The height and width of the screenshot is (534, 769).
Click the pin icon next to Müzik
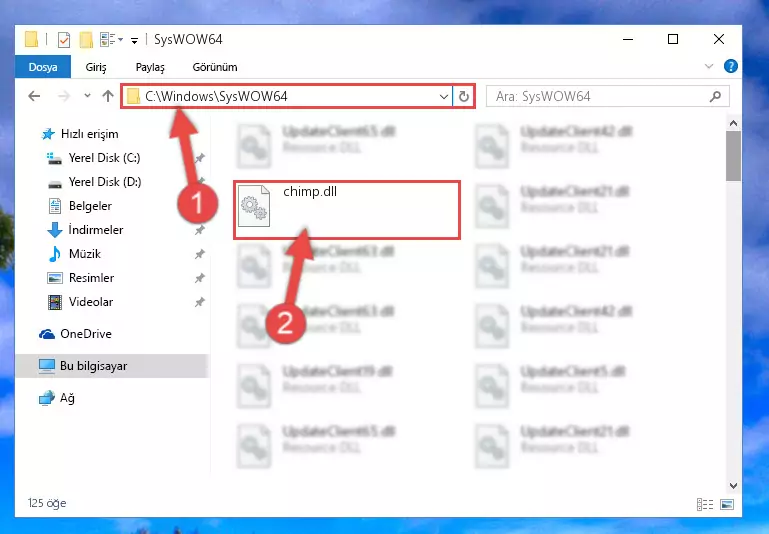[x=200, y=254]
